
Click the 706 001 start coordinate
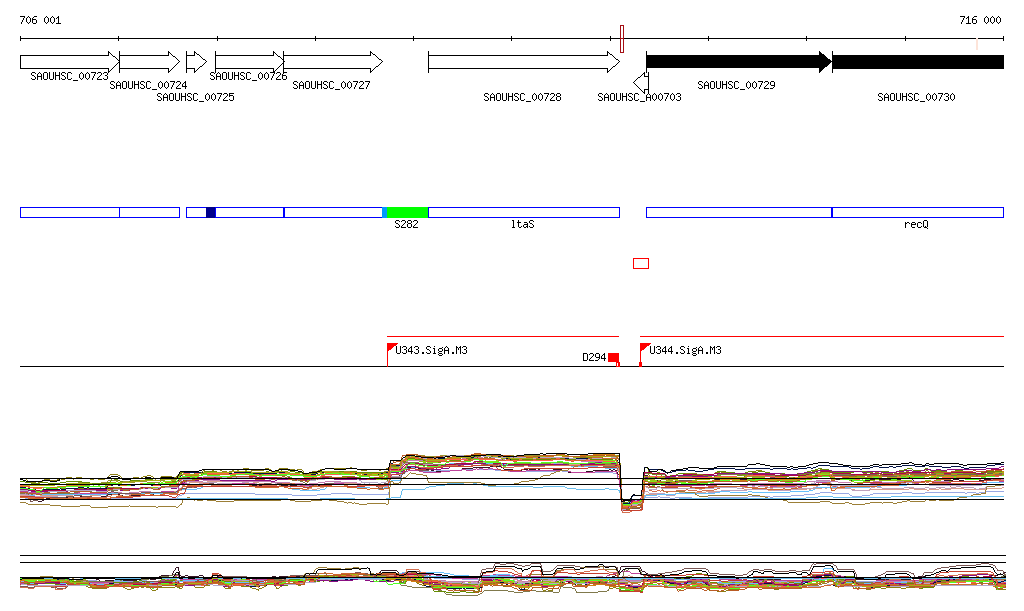[x=40, y=20]
